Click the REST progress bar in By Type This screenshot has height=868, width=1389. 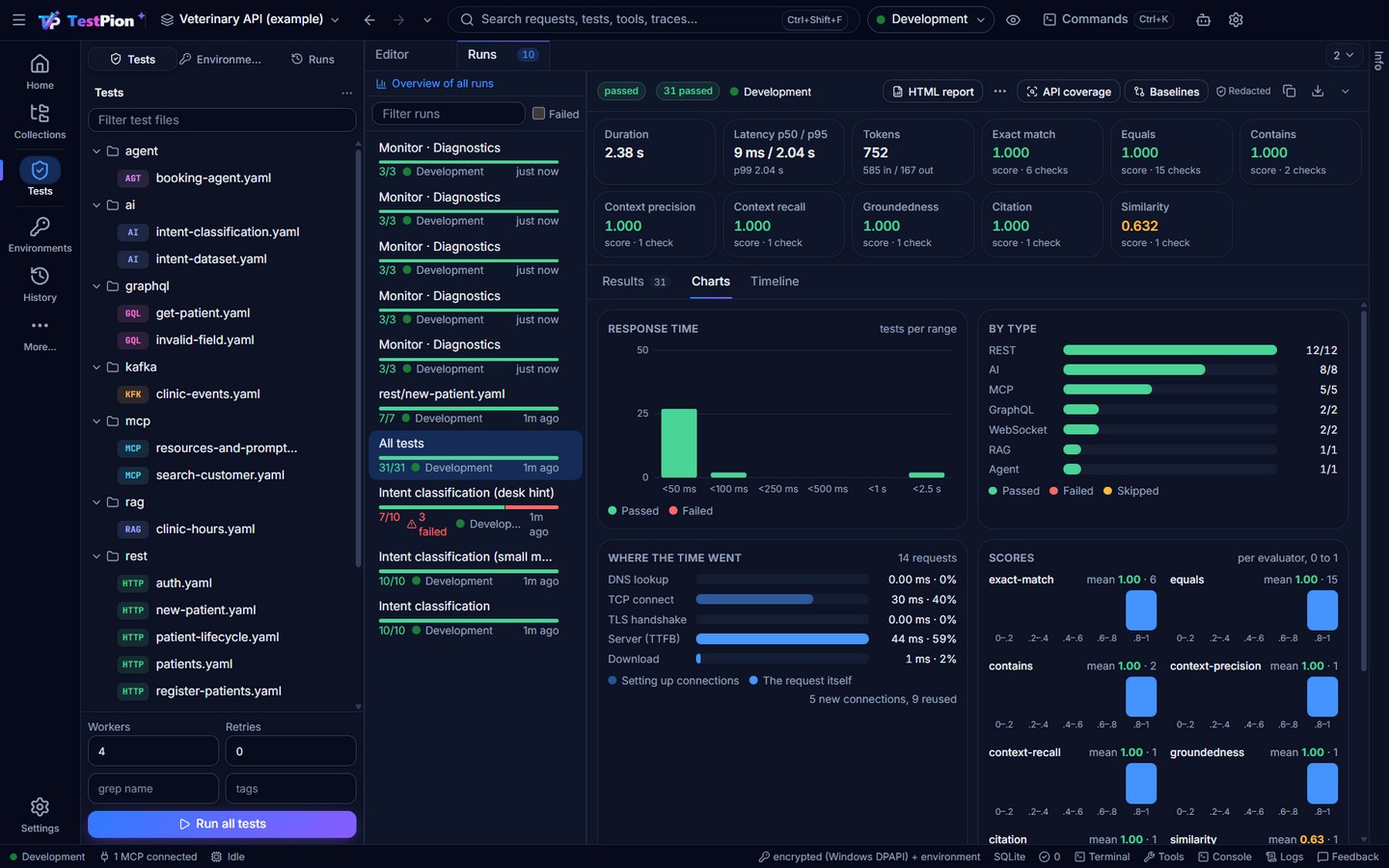click(x=1170, y=350)
